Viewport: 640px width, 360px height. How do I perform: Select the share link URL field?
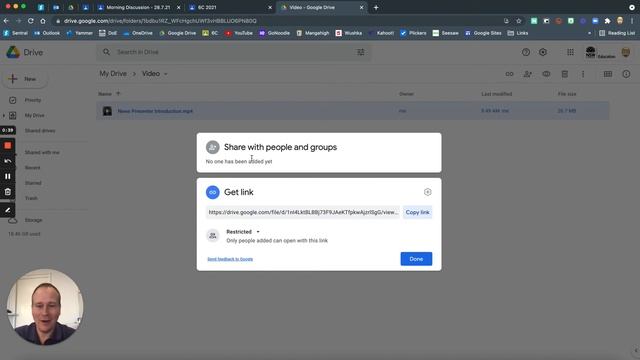pos(303,212)
